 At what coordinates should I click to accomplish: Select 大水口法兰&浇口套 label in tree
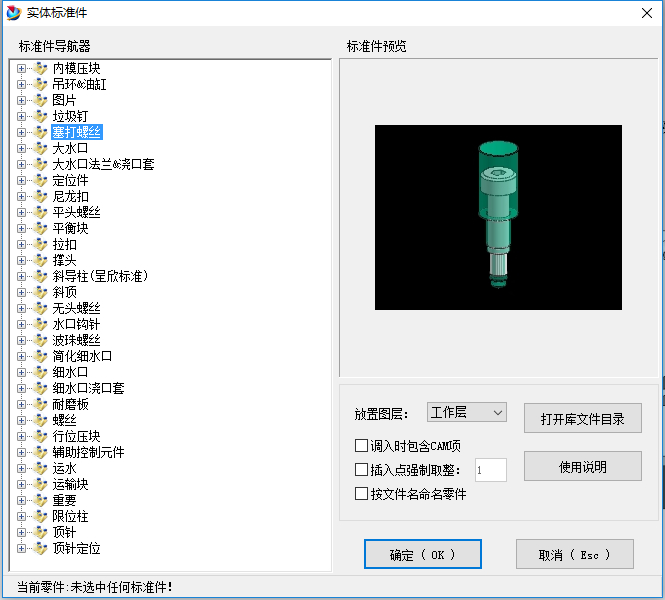tap(103, 164)
